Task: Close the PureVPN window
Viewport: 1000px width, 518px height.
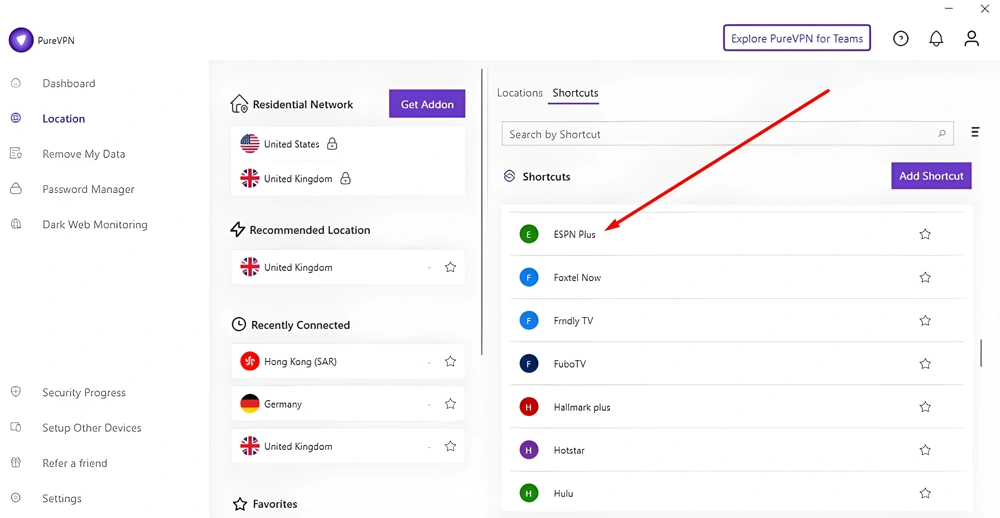Action: coord(985,8)
